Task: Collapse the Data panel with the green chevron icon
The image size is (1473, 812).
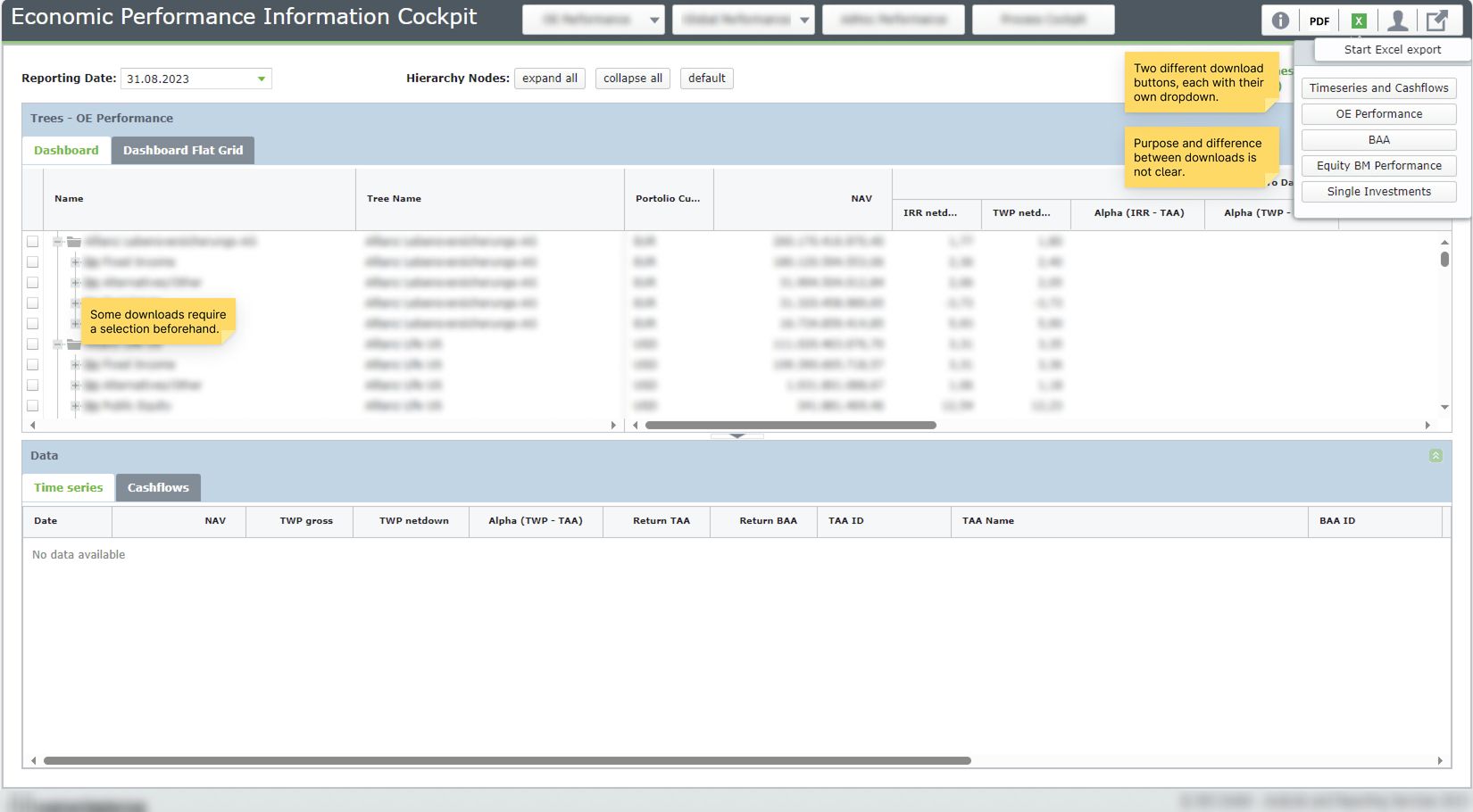Action: [x=1436, y=456]
